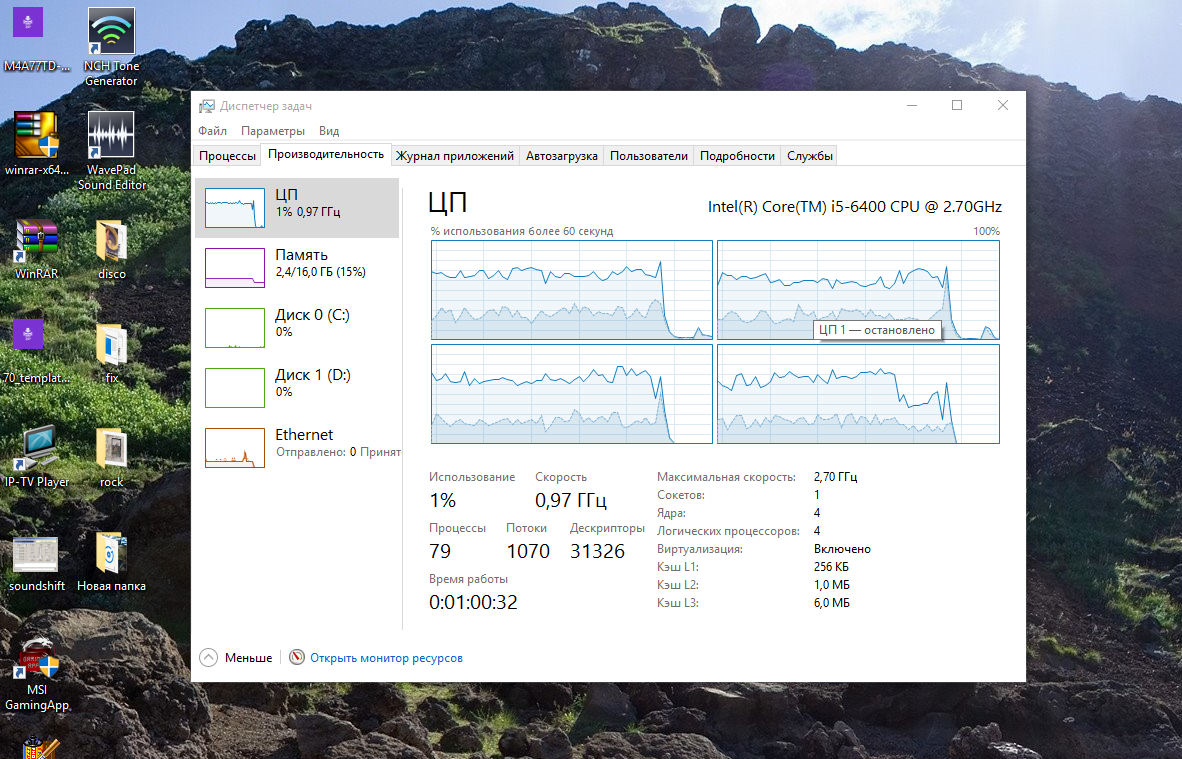Screen dimensions: 1182x759
Task: Open the Пользователи tab
Action: pos(648,156)
